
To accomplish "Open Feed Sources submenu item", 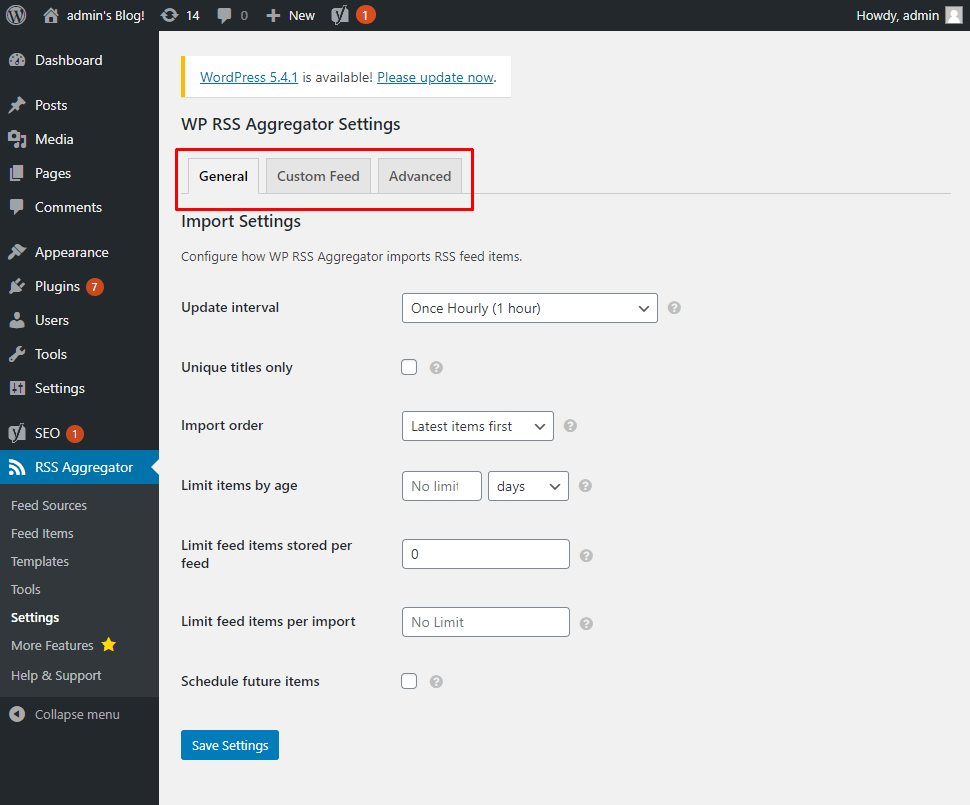I will pyautogui.click(x=49, y=506).
